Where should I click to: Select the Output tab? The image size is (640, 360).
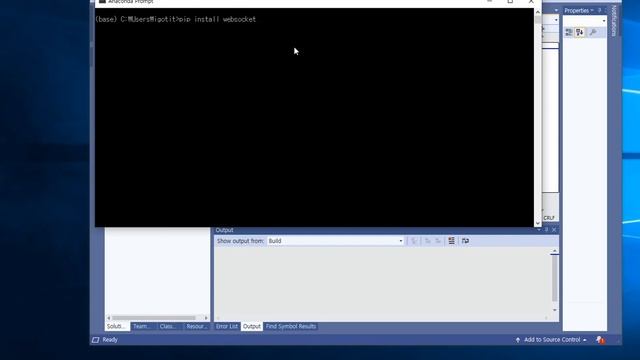pos(251,327)
